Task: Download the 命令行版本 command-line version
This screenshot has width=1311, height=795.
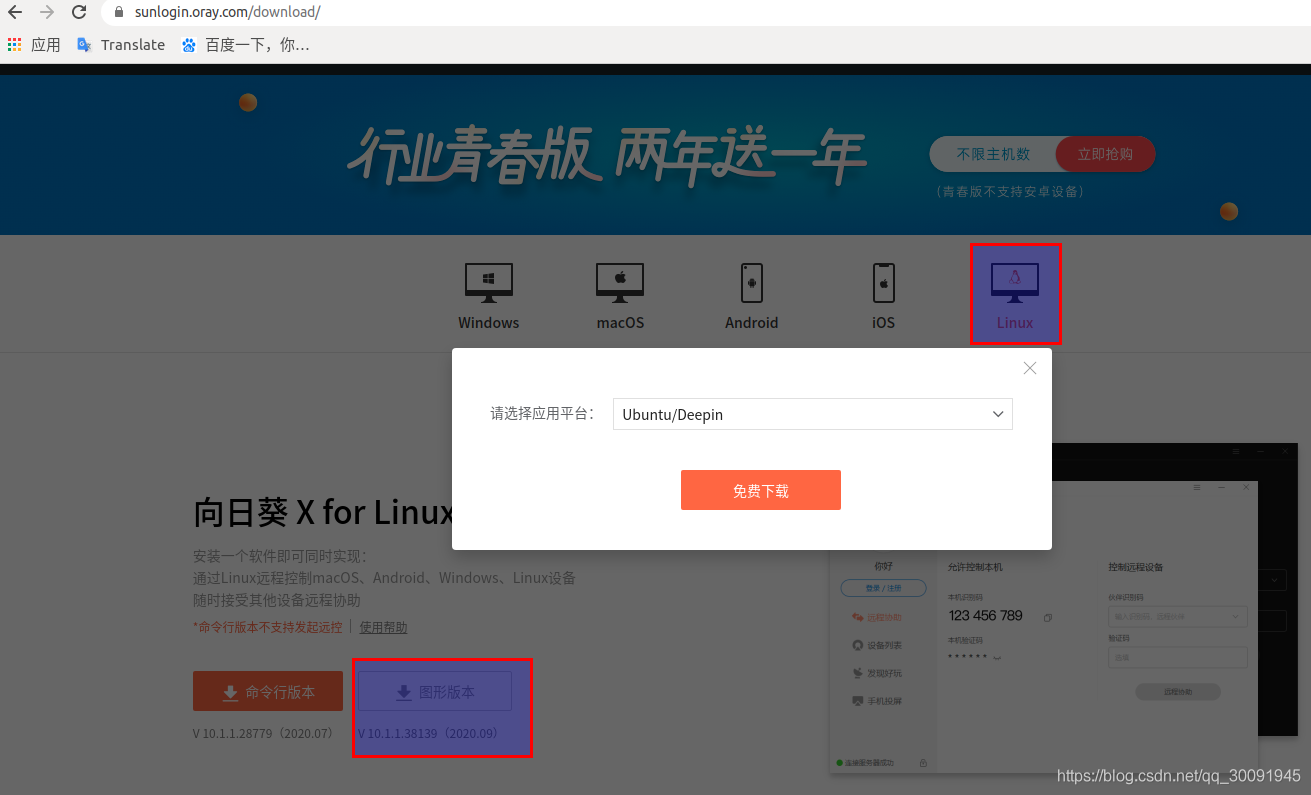Action: point(268,691)
